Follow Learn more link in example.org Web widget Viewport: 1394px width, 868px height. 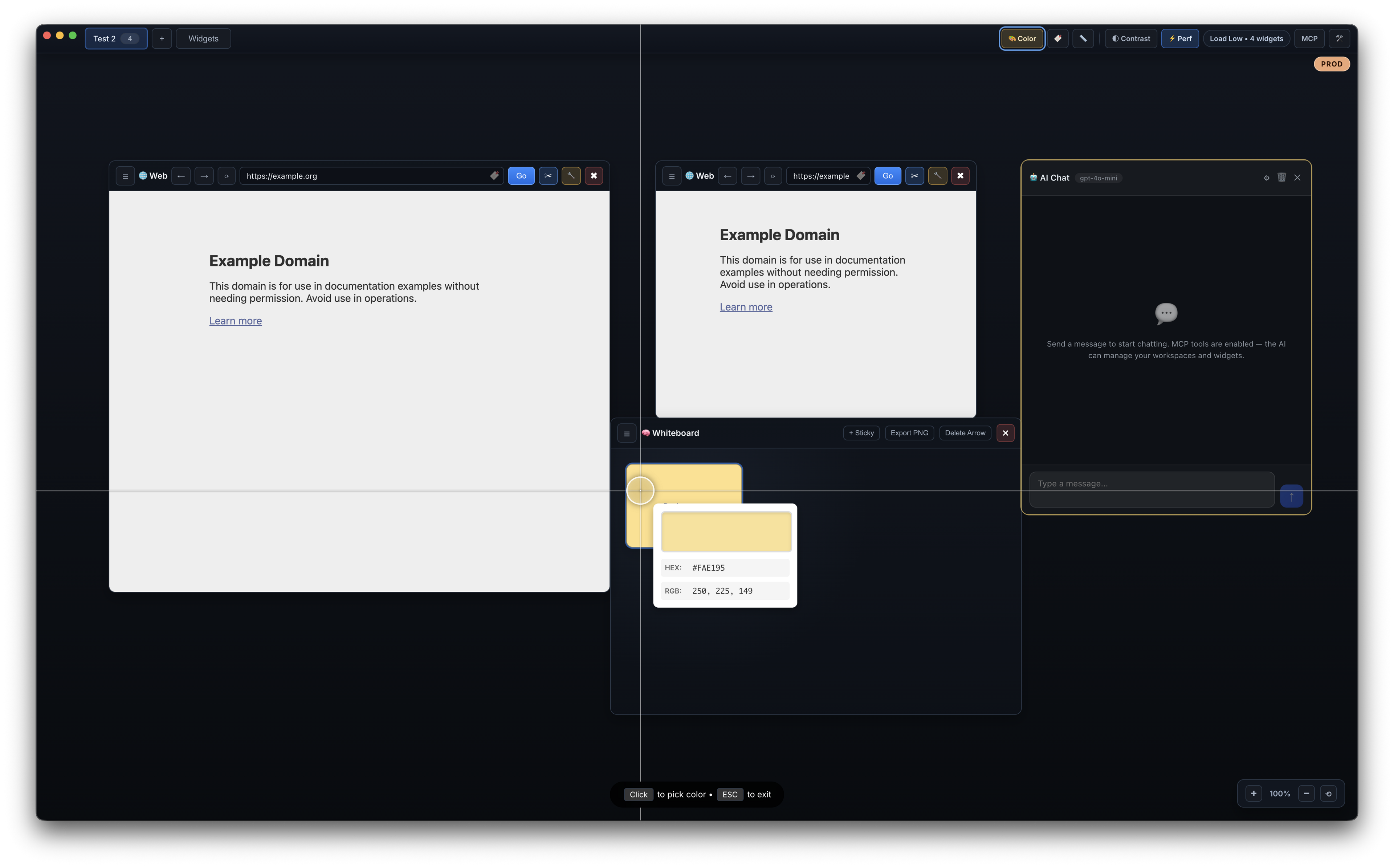tap(235, 321)
